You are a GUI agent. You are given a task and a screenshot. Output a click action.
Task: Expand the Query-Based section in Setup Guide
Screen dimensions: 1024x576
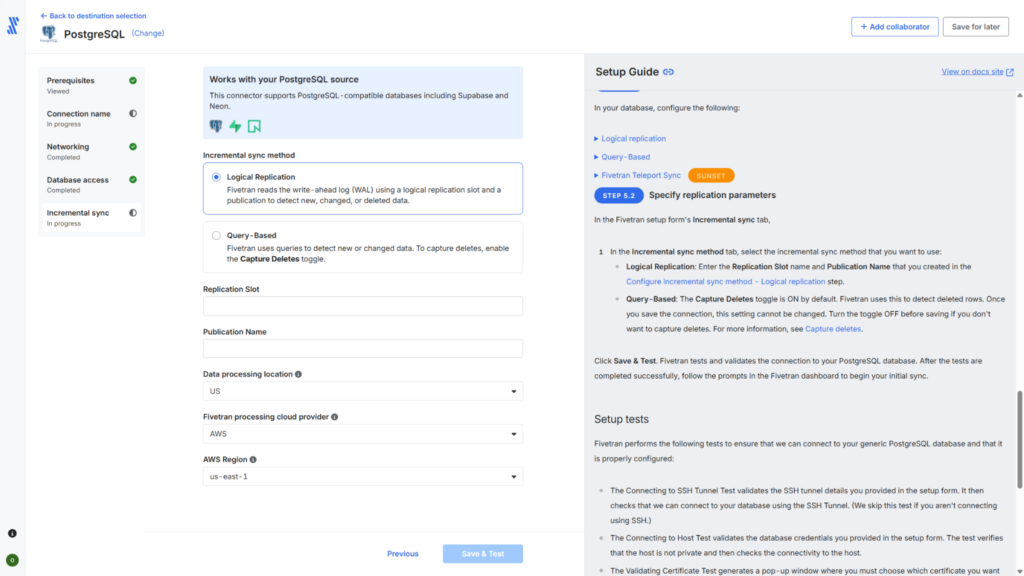622,157
